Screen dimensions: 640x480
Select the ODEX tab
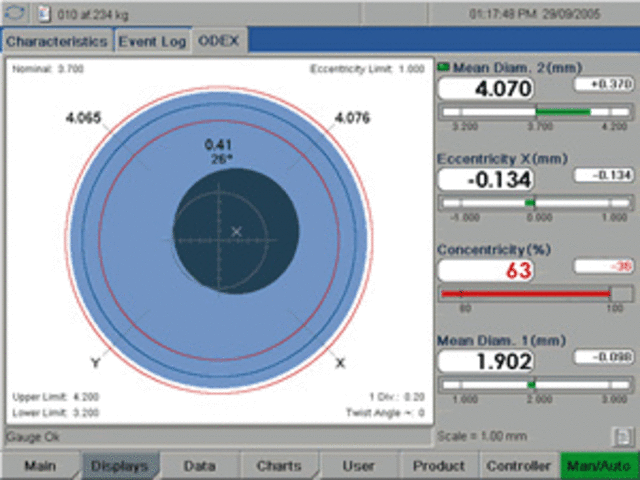pos(219,42)
